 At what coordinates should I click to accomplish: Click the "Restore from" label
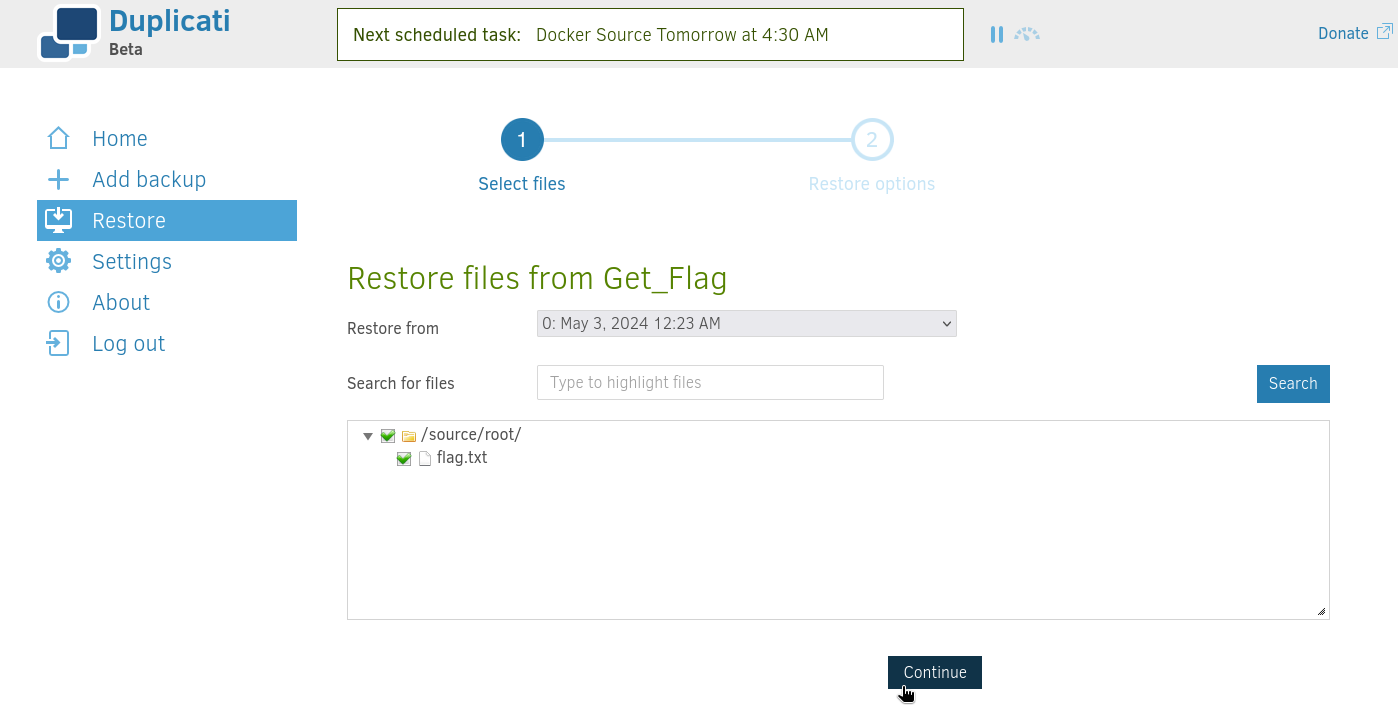[393, 328]
